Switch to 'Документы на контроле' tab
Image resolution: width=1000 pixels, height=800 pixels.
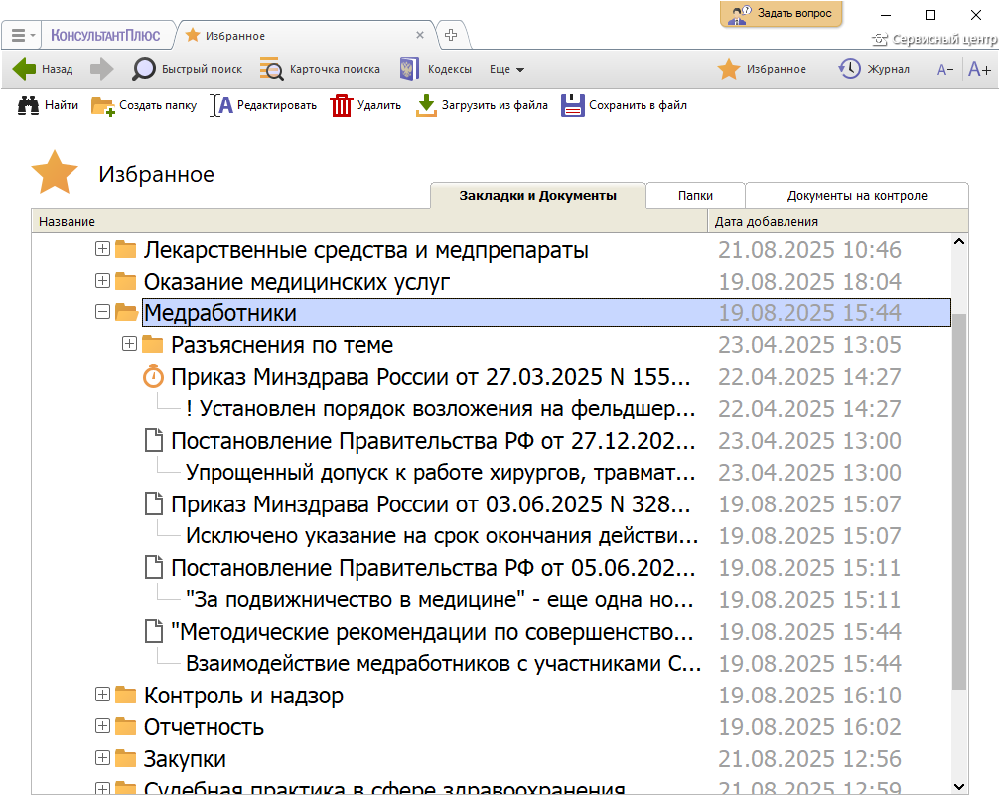point(857,196)
